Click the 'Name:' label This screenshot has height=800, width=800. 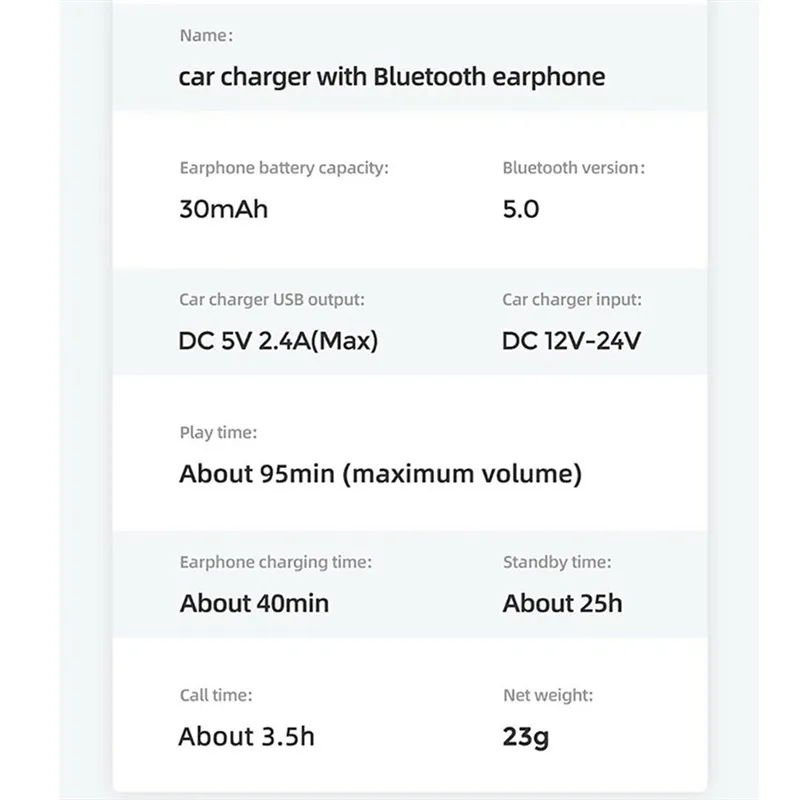point(206,35)
